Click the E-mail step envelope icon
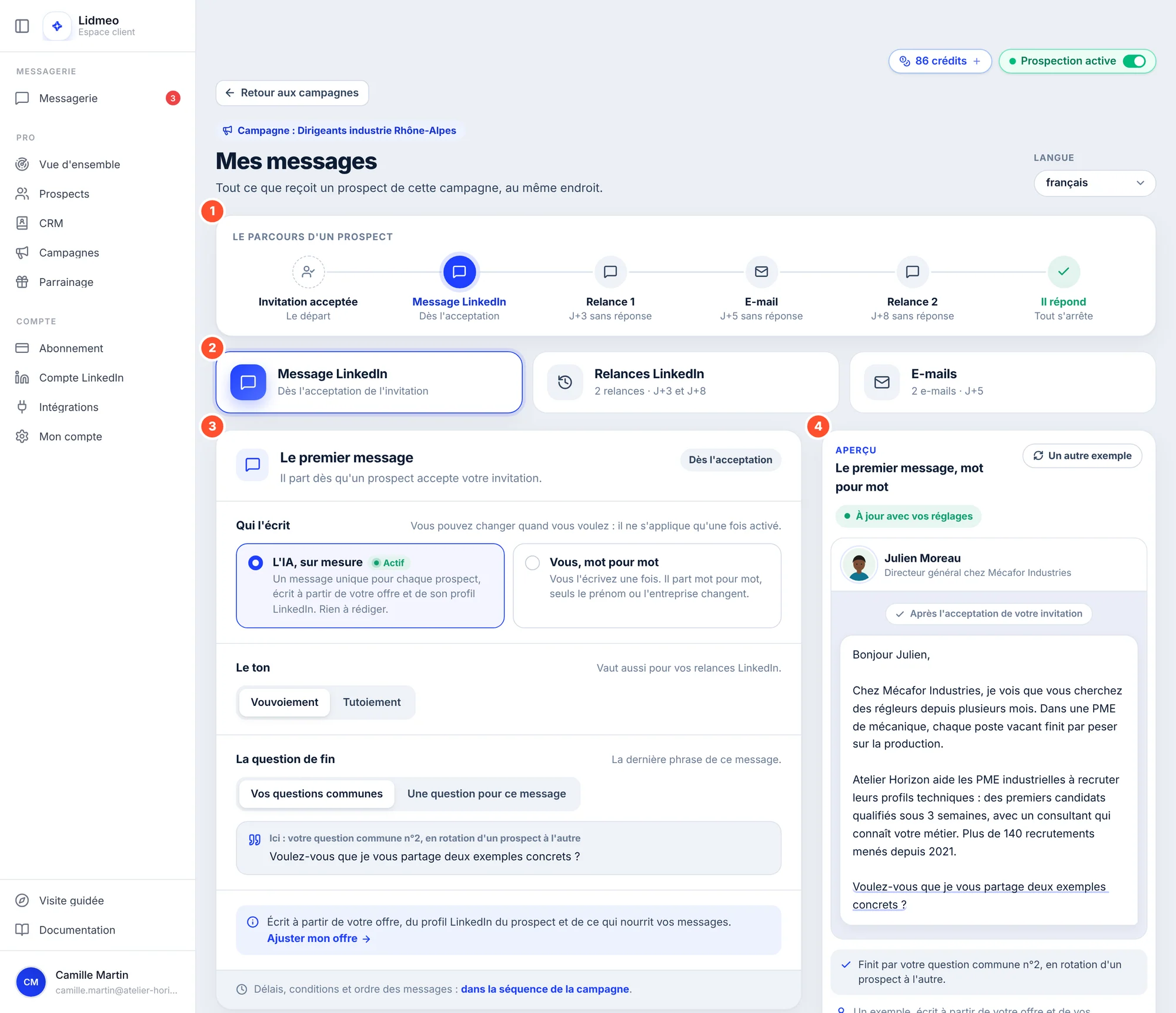The width and height of the screenshot is (1176, 1013). coord(761,272)
